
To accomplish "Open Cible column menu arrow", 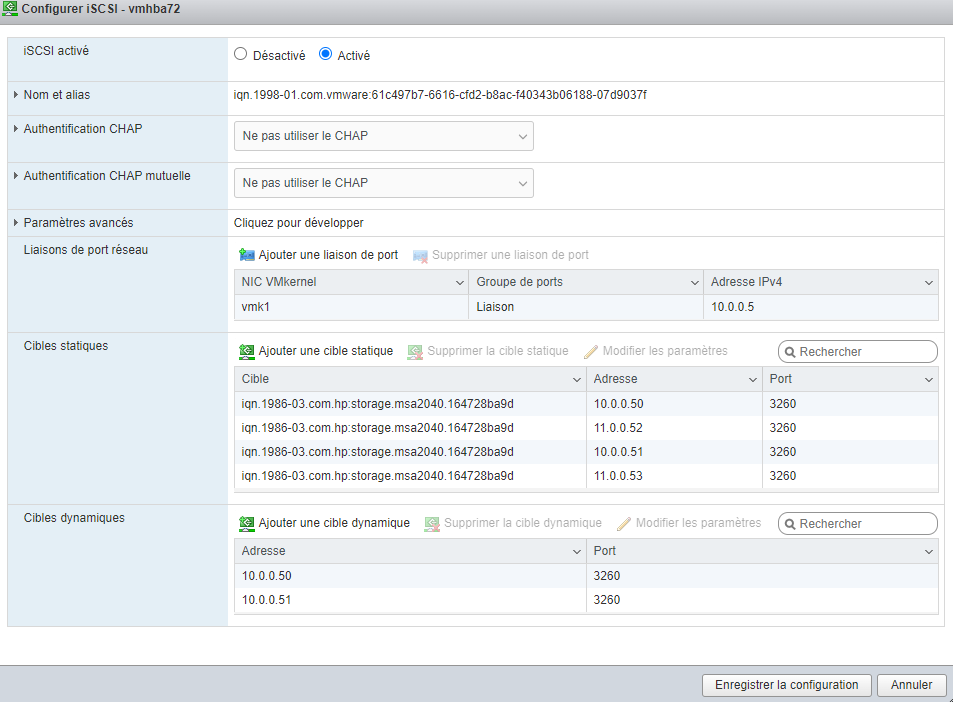I will (x=577, y=380).
